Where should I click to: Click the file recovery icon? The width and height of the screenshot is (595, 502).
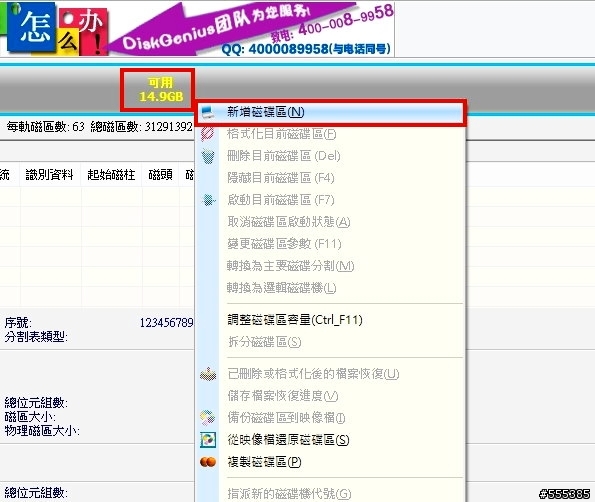pyautogui.click(x=208, y=374)
